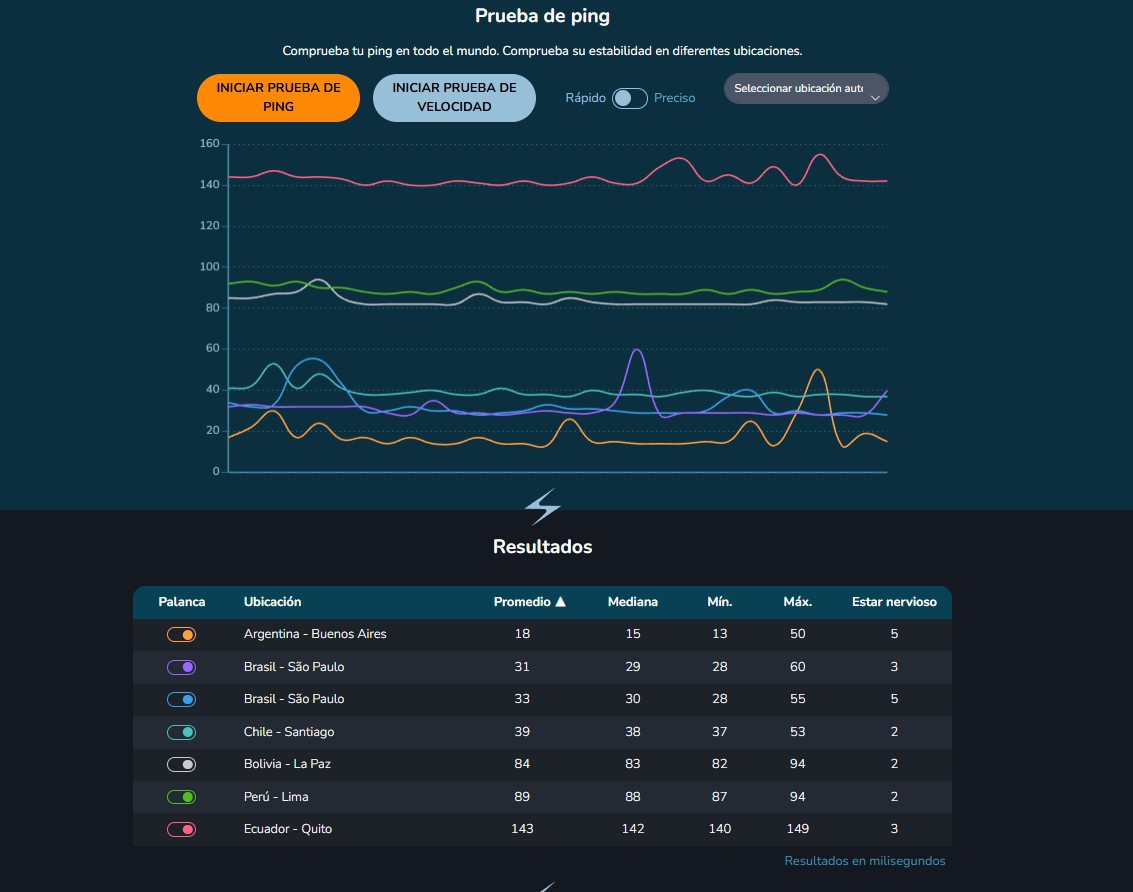Sort results by Mín. column header
1133x892 pixels.
[x=720, y=601]
